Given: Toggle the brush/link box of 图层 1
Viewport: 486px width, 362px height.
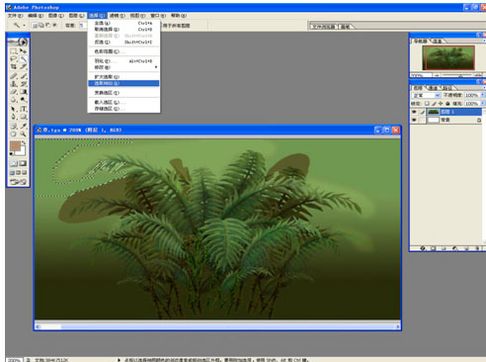Looking at the screenshot, I should click(422, 112).
